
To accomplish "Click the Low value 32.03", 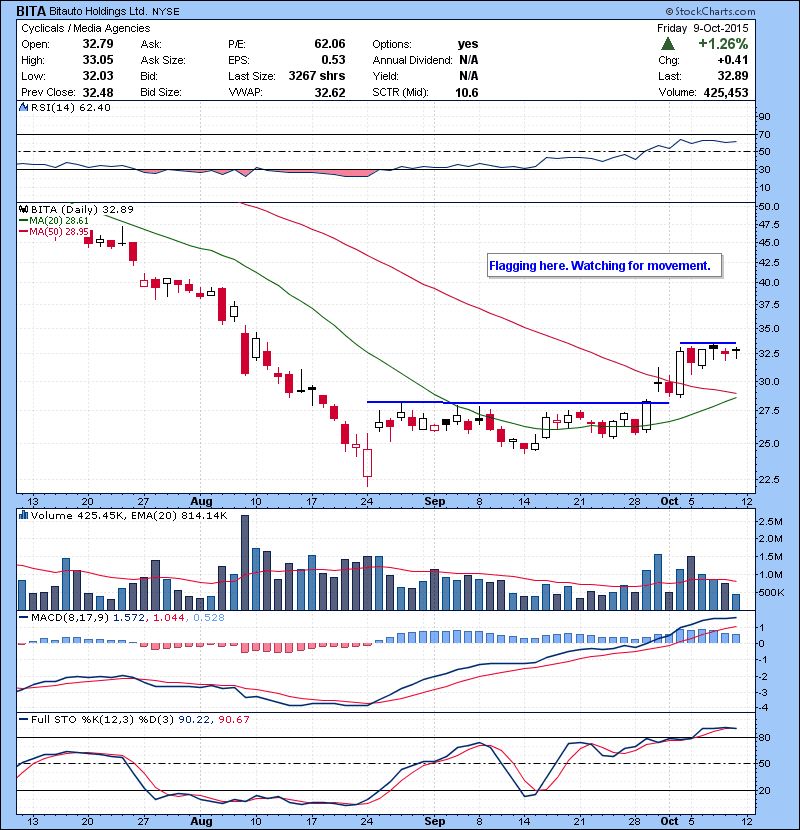I will click(98, 76).
